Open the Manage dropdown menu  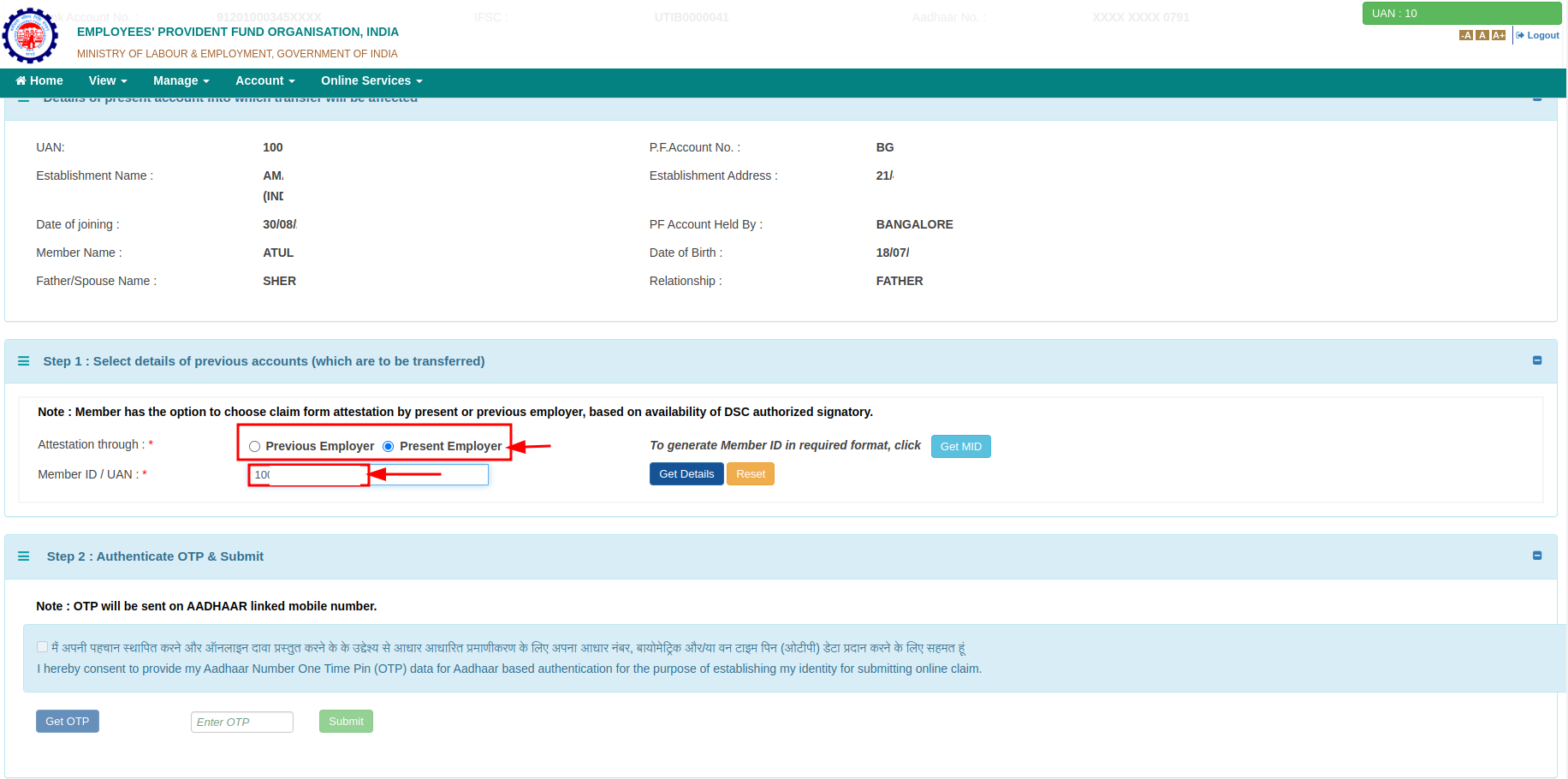pyautogui.click(x=181, y=80)
